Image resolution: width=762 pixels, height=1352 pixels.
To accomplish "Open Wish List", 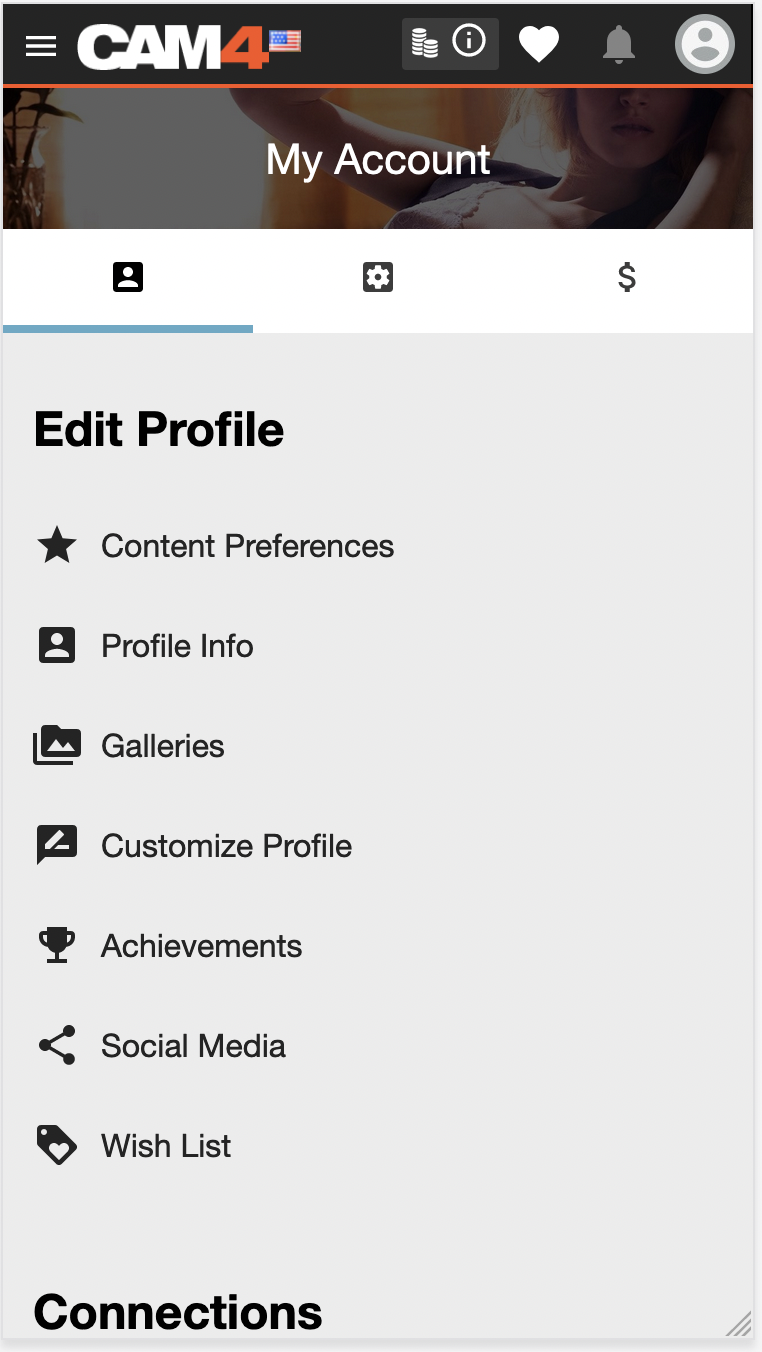I will (166, 1146).
